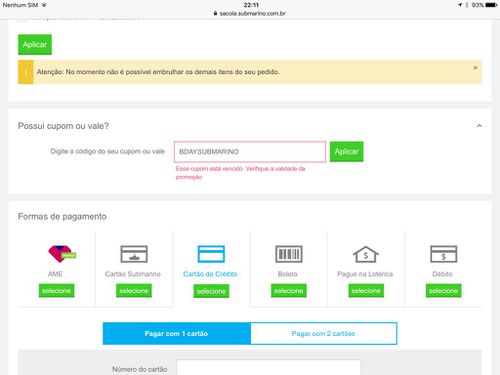The width and height of the screenshot is (500, 375).
Task: Switch to 'Pagar com 2 cartões' tab
Action: point(323,333)
